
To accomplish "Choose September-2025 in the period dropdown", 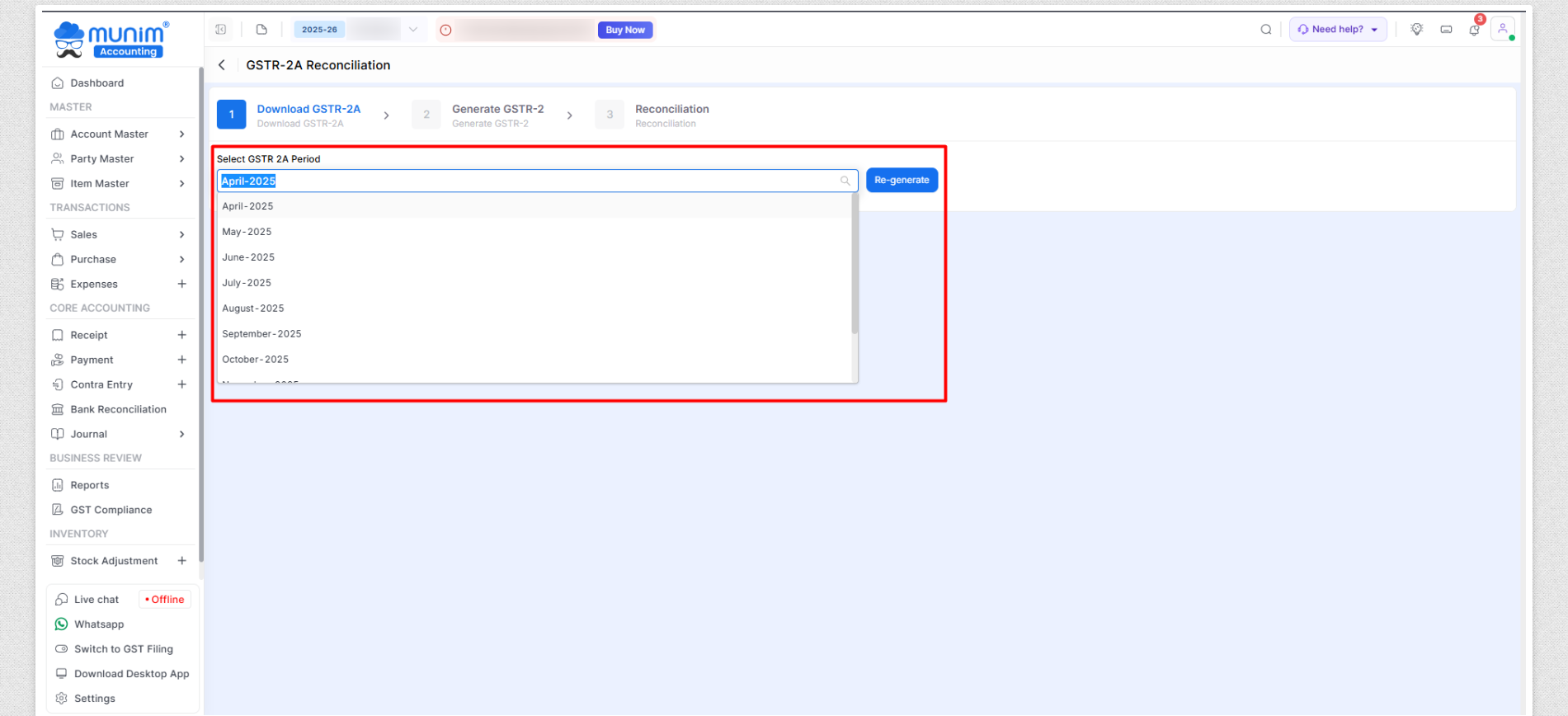I will coord(261,334).
